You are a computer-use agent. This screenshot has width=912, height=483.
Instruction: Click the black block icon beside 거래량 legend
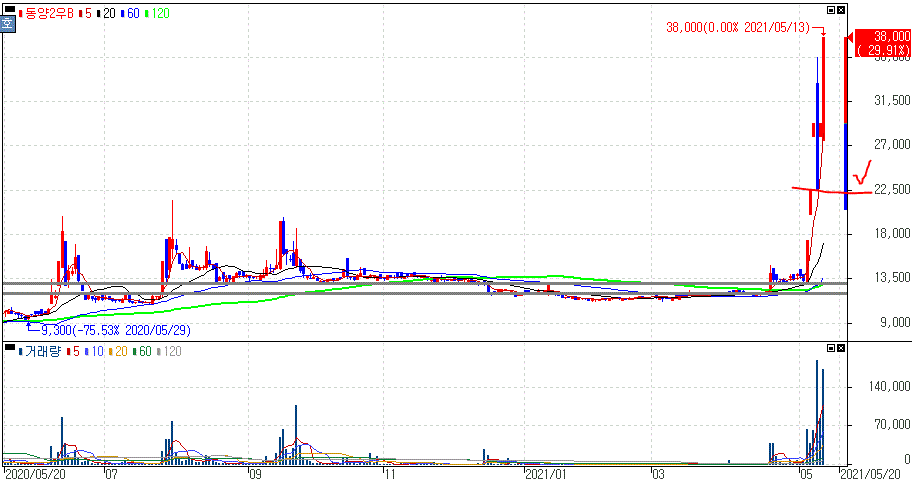coord(9,347)
